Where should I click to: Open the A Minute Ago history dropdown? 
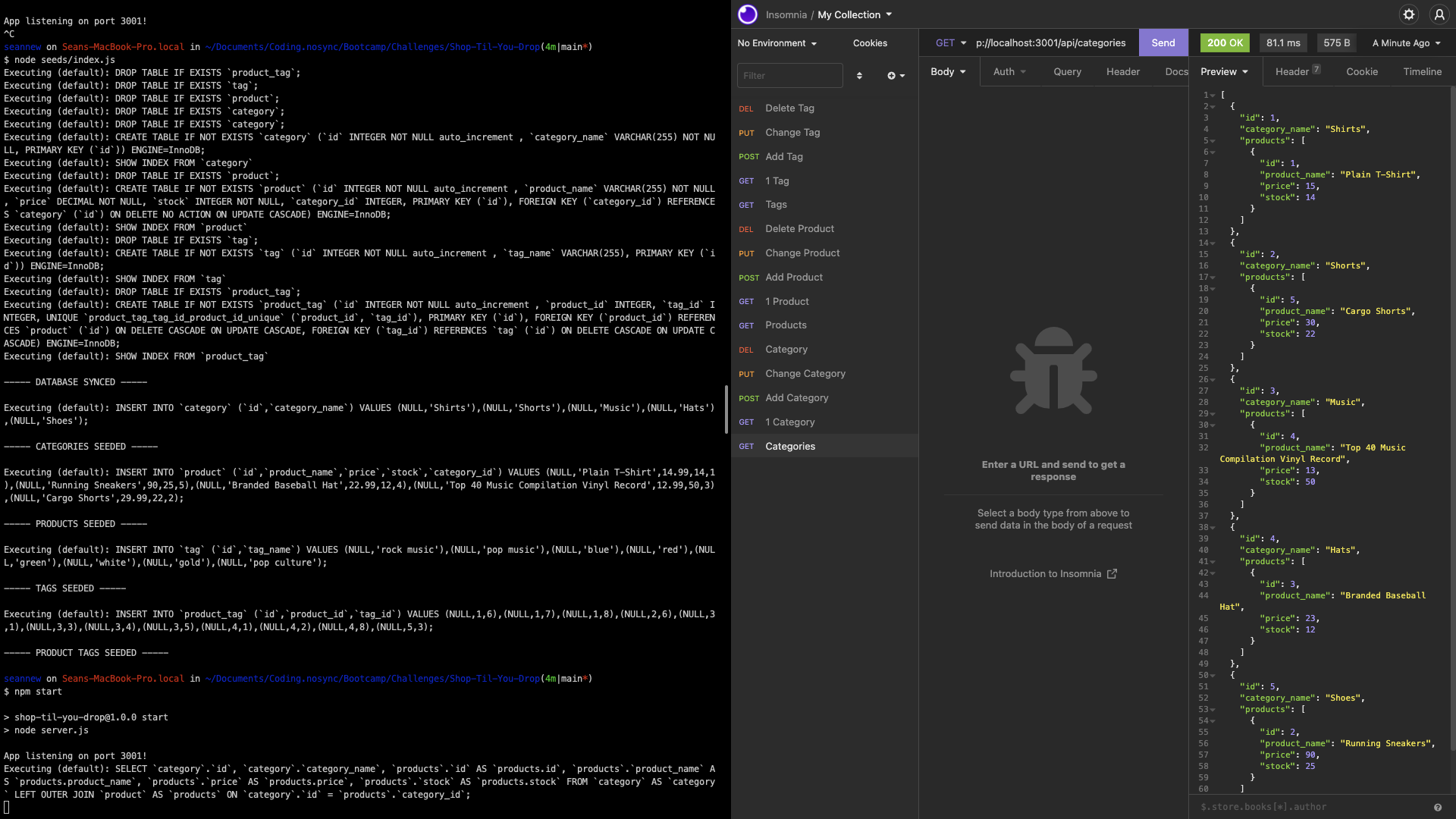click(1405, 43)
